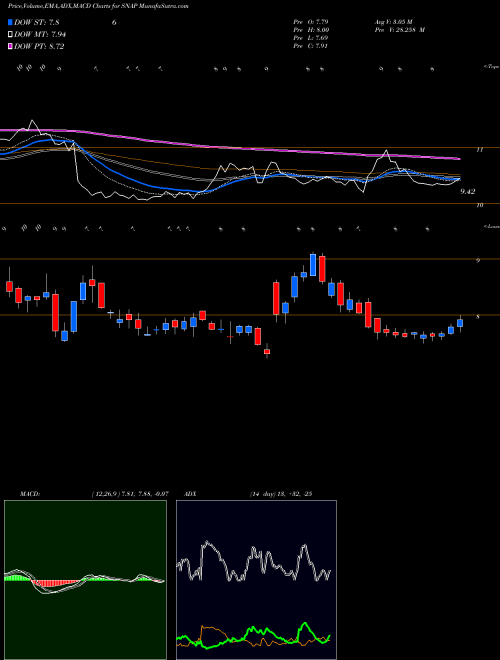The height and width of the screenshot is (660, 500).
Task: Click the 'ADX' panel heading
Action: 191,493
